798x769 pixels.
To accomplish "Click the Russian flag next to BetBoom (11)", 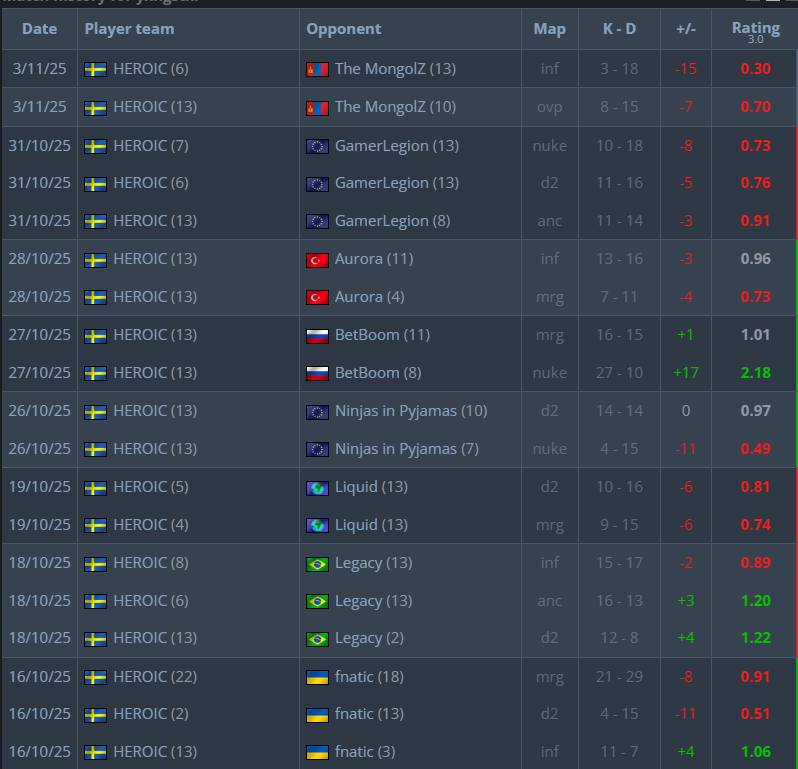I will pyautogui.click(x=317, y=335).
